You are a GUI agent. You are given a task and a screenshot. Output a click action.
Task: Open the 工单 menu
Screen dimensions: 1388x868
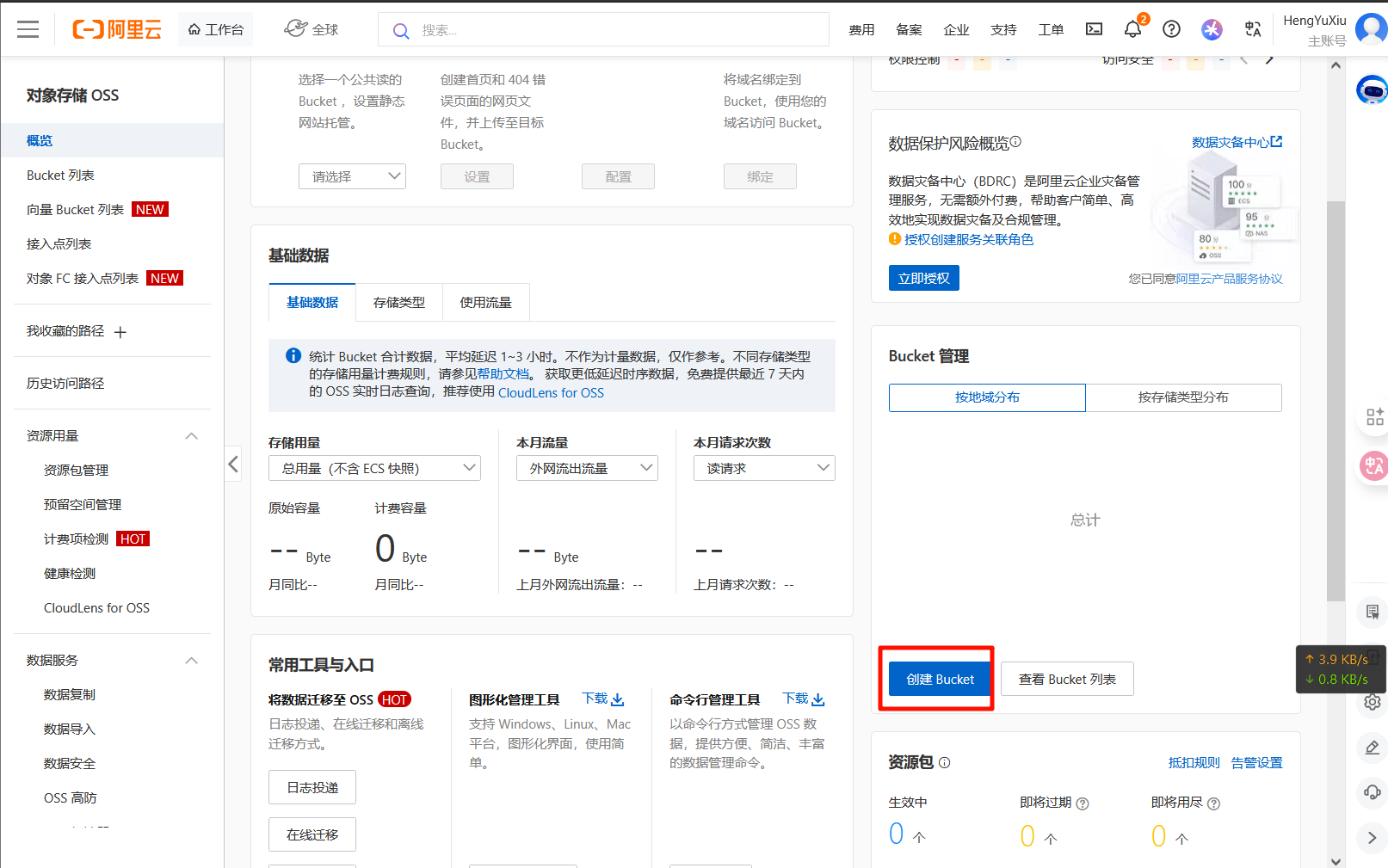[x=1051, y=30]
